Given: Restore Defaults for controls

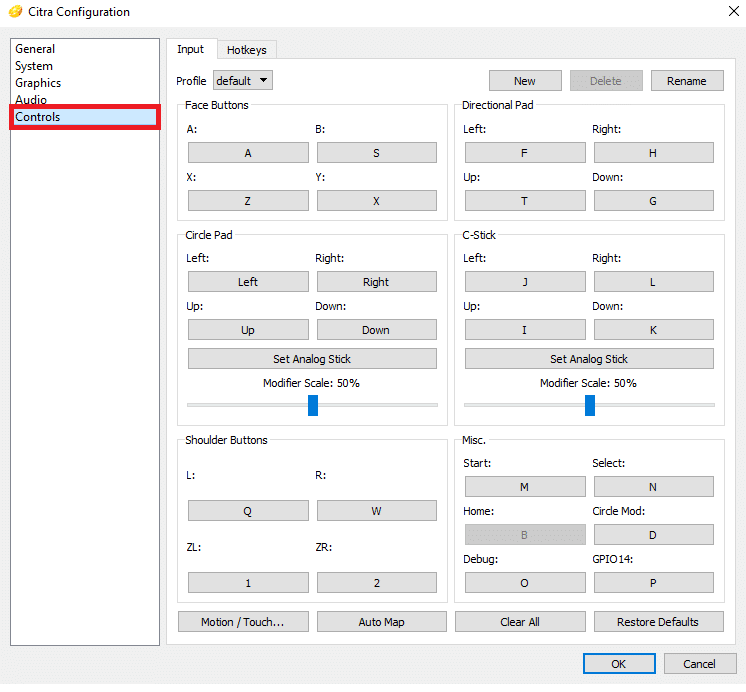Looking at the screenshot, I should (658, 622).
